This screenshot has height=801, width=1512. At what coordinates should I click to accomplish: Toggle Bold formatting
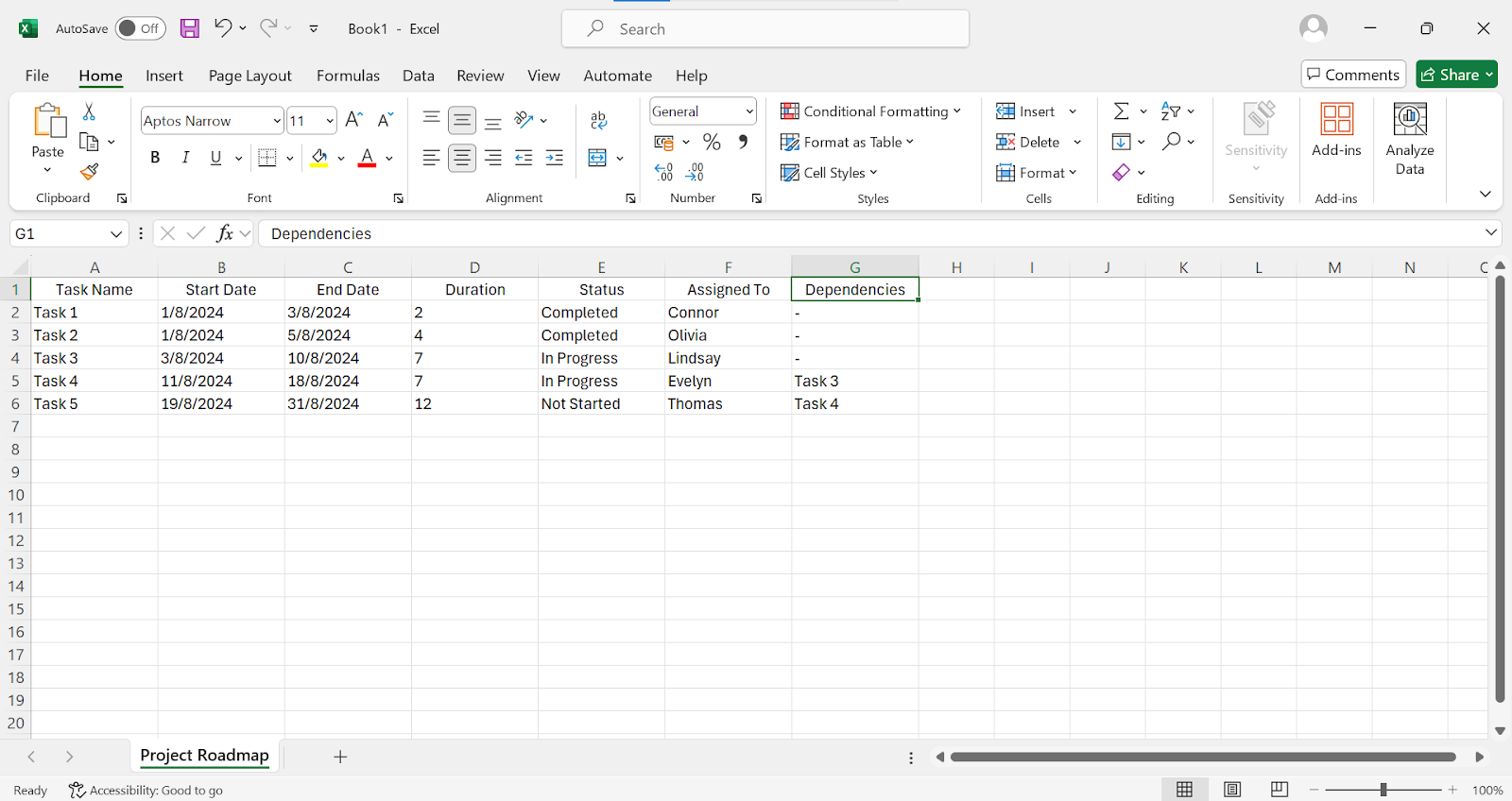point(155,158)
